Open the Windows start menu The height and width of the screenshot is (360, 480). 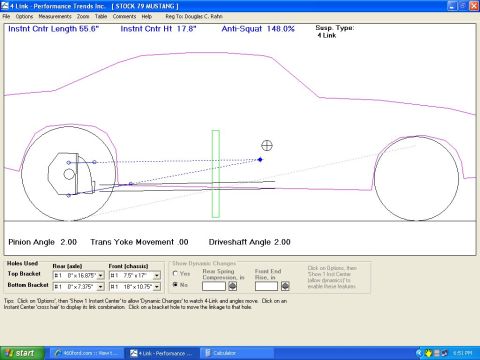coord(22,353)
